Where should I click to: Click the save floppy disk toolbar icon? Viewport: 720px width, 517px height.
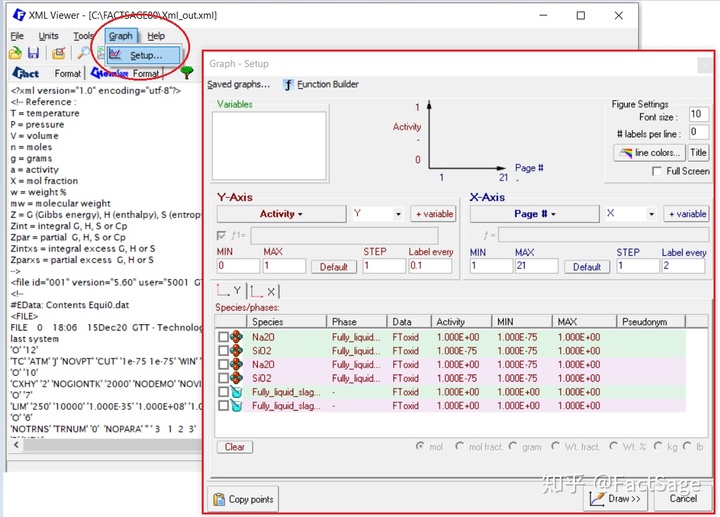(x=34, y=53)
